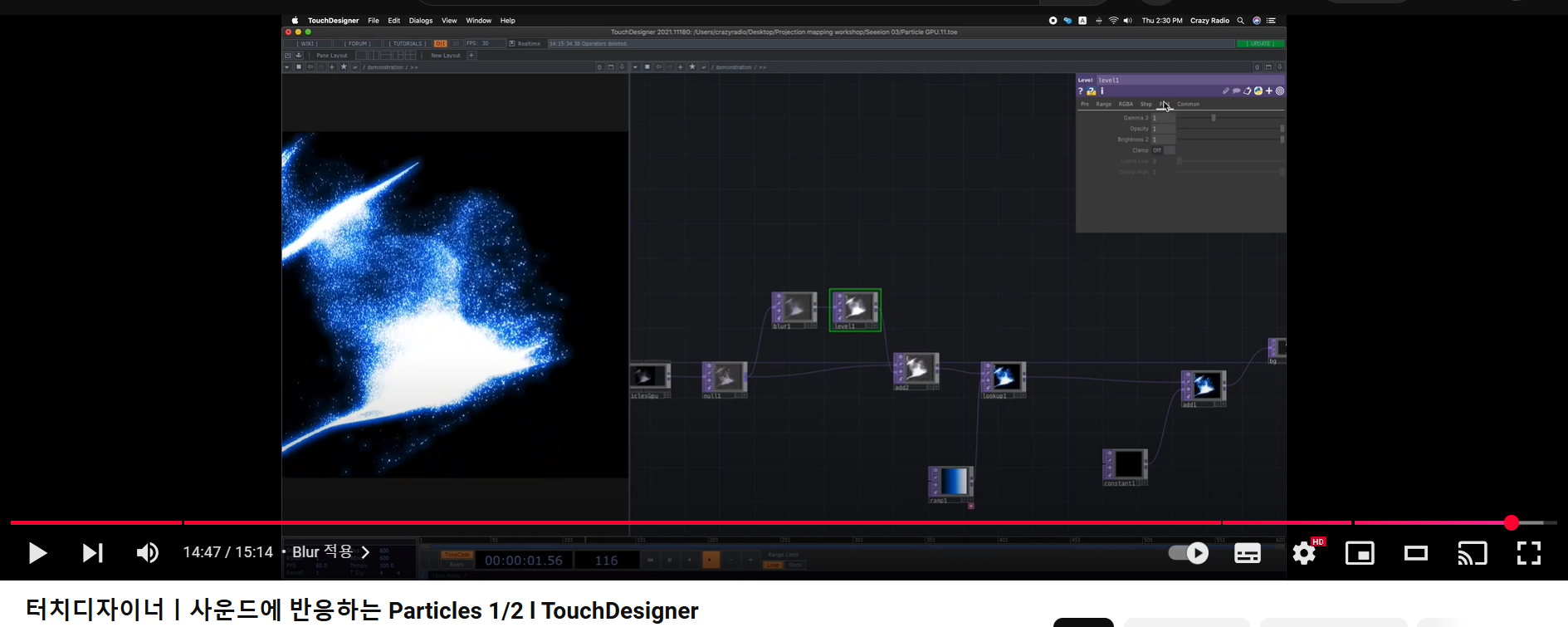Switch to the Step parameter tab
The image size is (1568, 627).
point(1145,105)
